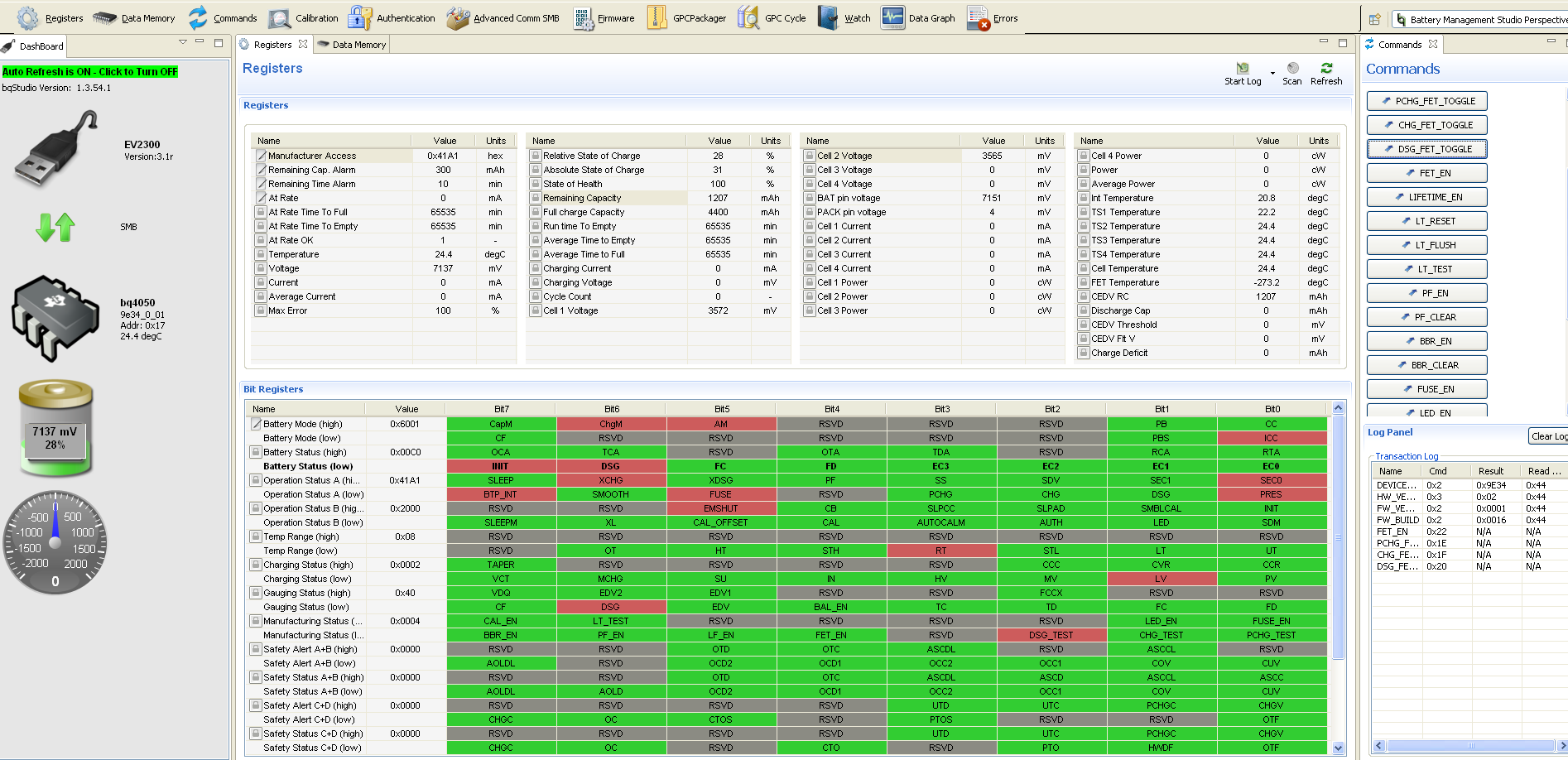Select the Battery Management Studio Perspective
The image size is (1568, 760).
pos(1481,19)
